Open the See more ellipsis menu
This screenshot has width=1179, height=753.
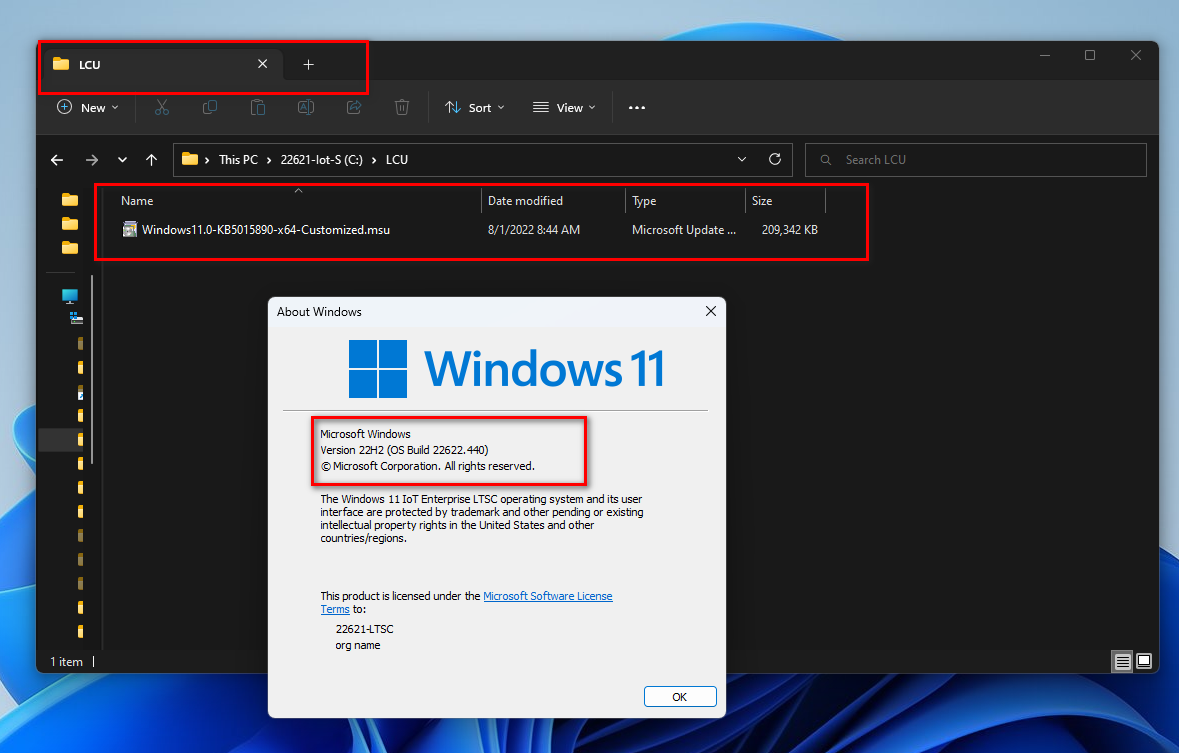[x=637, y=108]
